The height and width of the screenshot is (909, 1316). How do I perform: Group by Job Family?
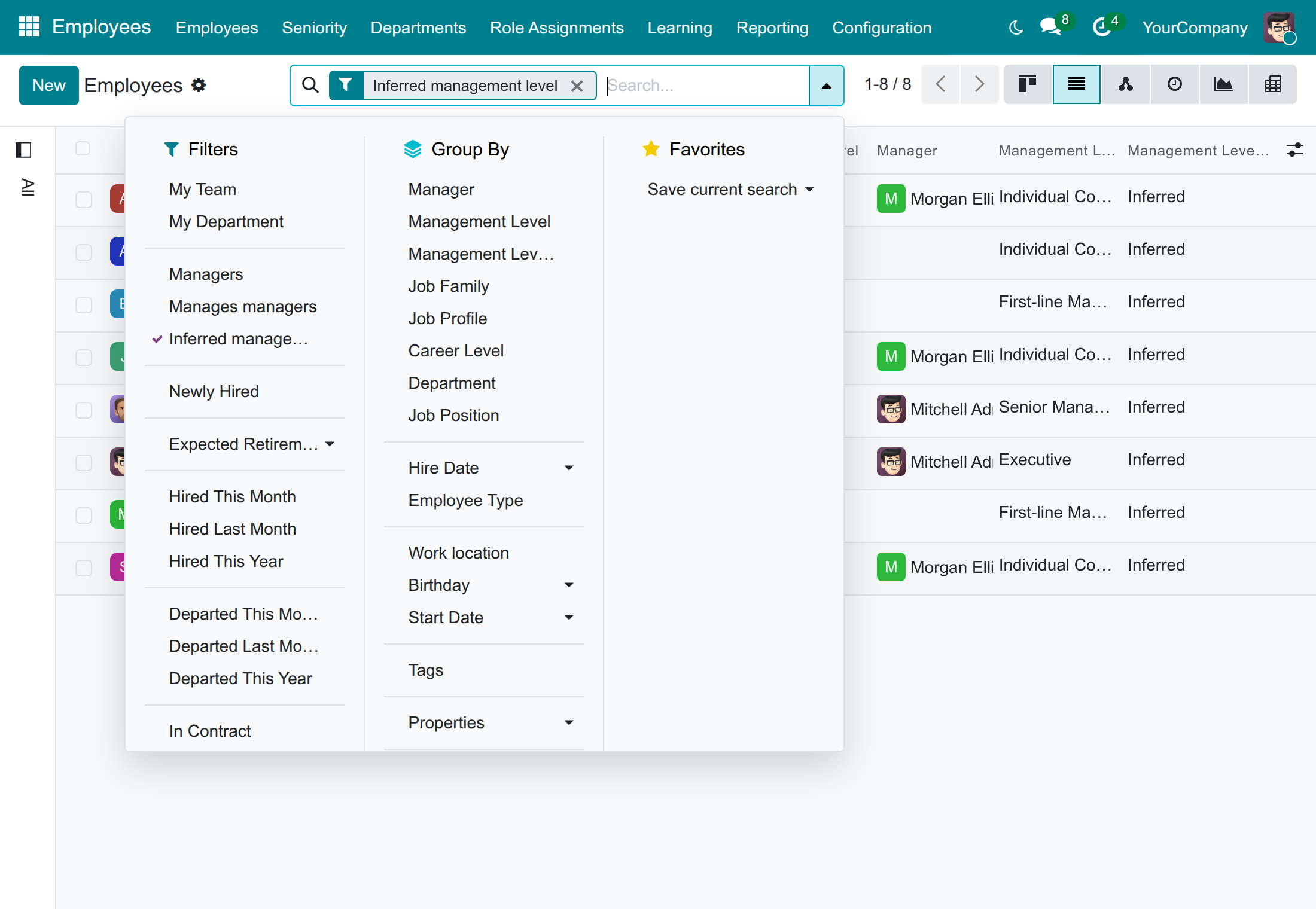click(x=449, y=286)
